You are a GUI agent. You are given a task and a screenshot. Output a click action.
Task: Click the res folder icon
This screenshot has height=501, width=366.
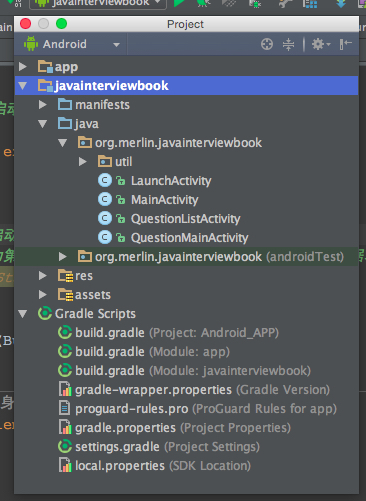click(65, 276)
